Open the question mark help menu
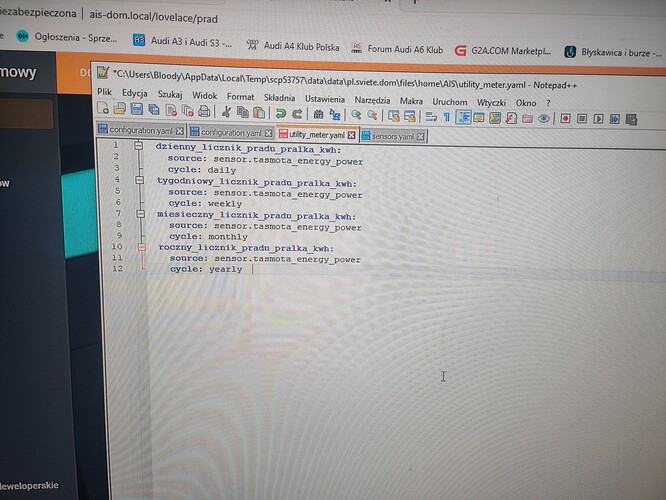 [x=548, y=103]
